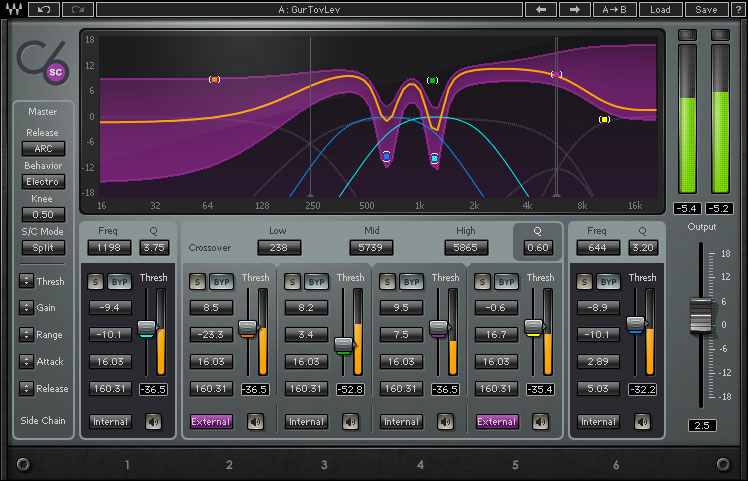The width and height of the screenshot is (748, 481).
Task: Click the speaker icon in the rightmost band
Action: point(644,421)
